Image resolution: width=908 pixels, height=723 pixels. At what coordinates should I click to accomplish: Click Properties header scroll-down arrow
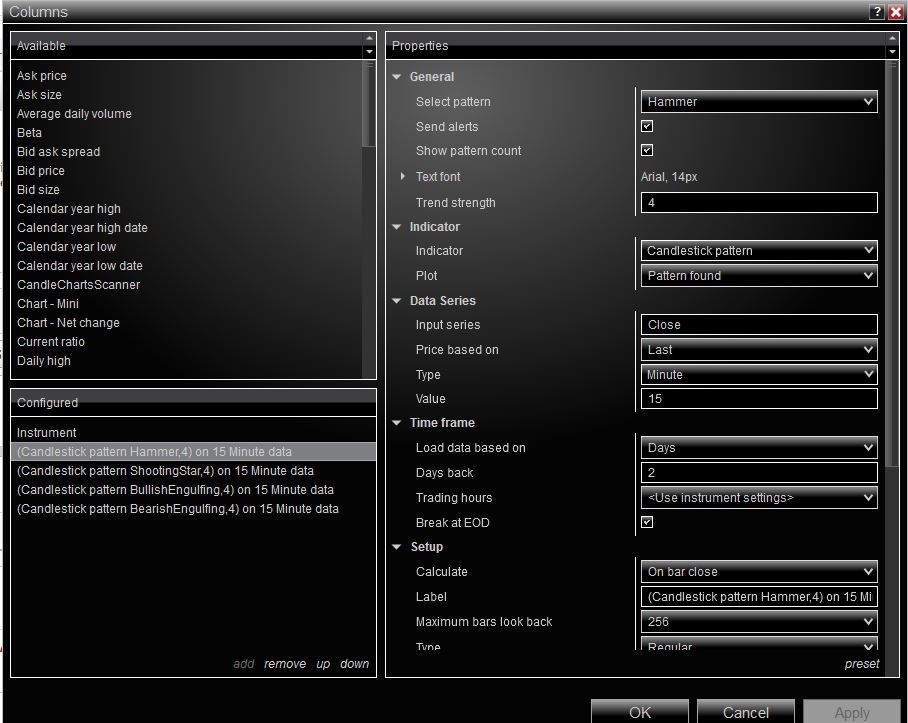(892, 52)
